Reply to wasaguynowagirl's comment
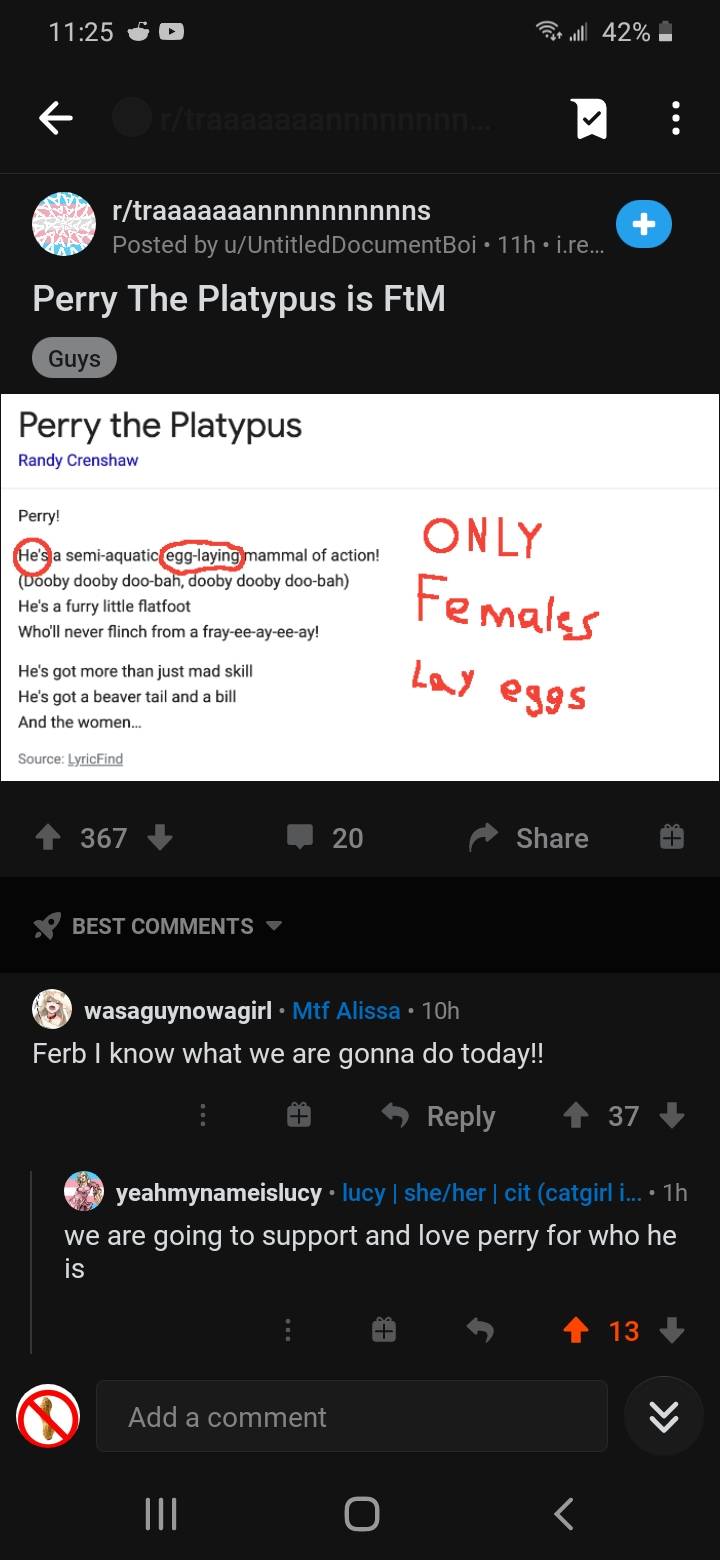The image size is (720, 1560). click(440, 1116)
